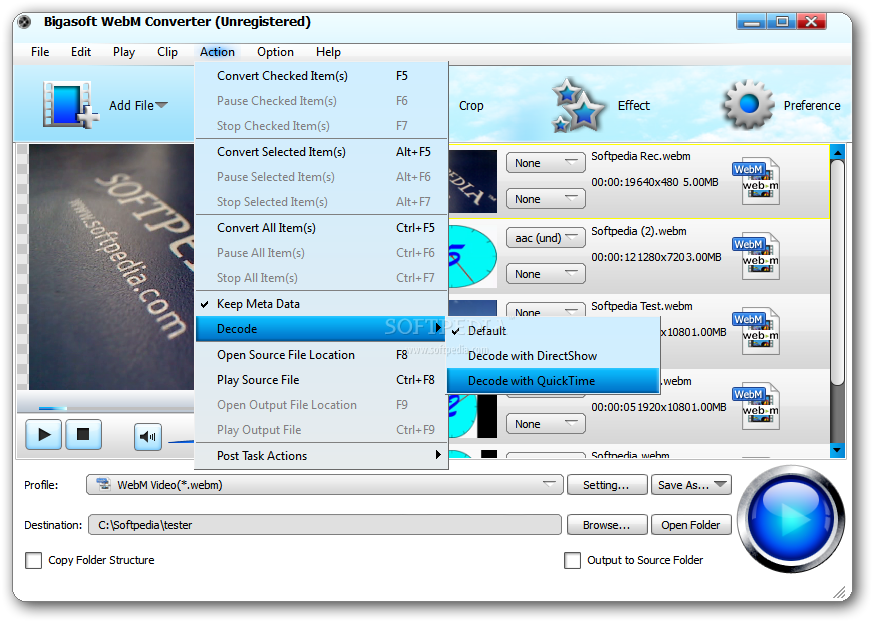The image size is (873, 622).
Task: Open the Play menu
Action: click(x=124, y=52)
